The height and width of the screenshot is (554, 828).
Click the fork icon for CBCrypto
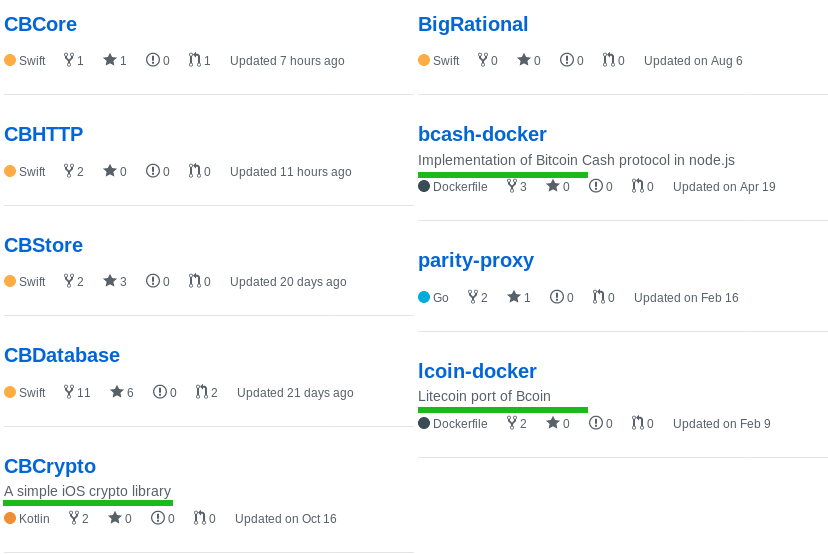click(74, 518)
